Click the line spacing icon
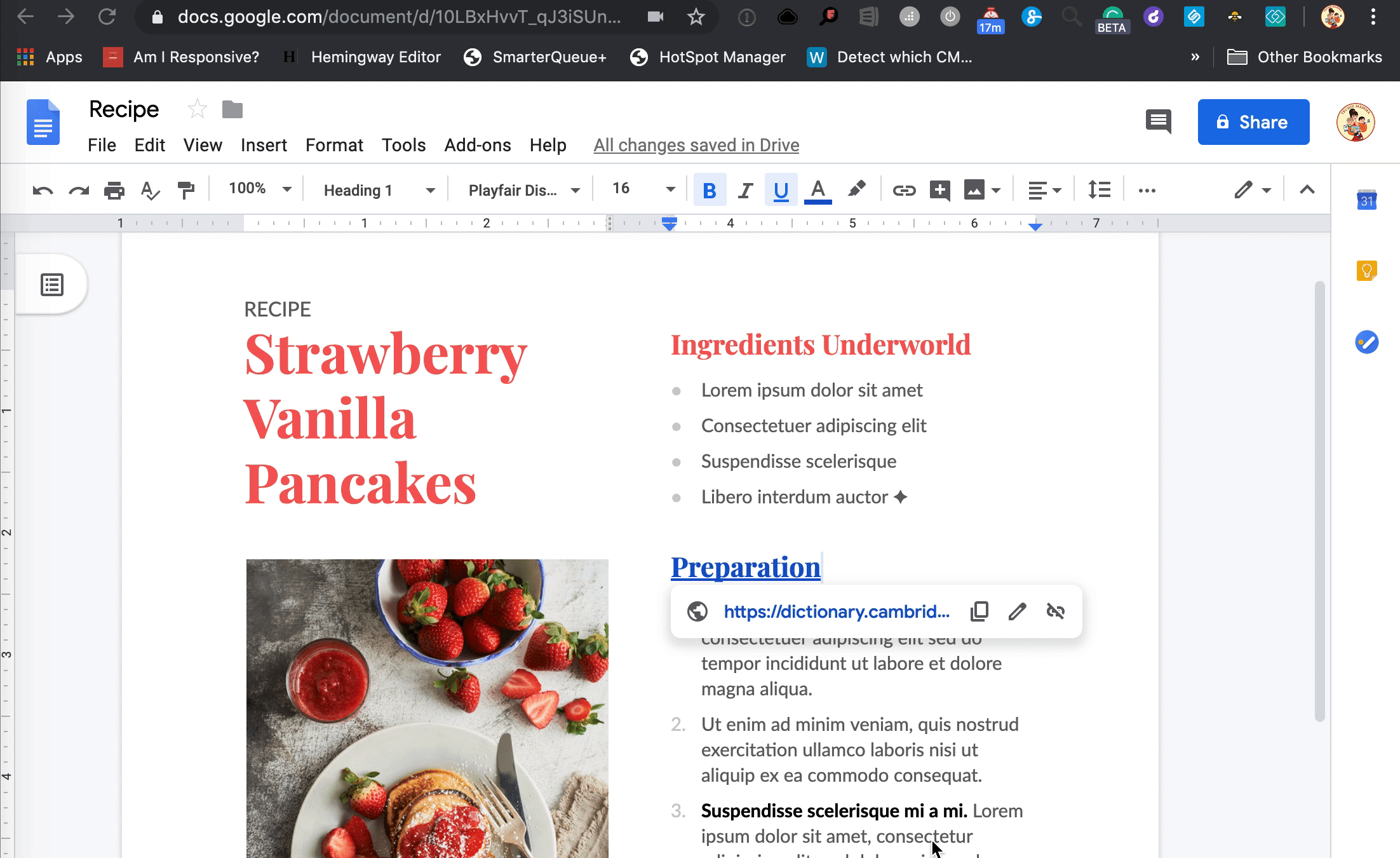 1098,190
